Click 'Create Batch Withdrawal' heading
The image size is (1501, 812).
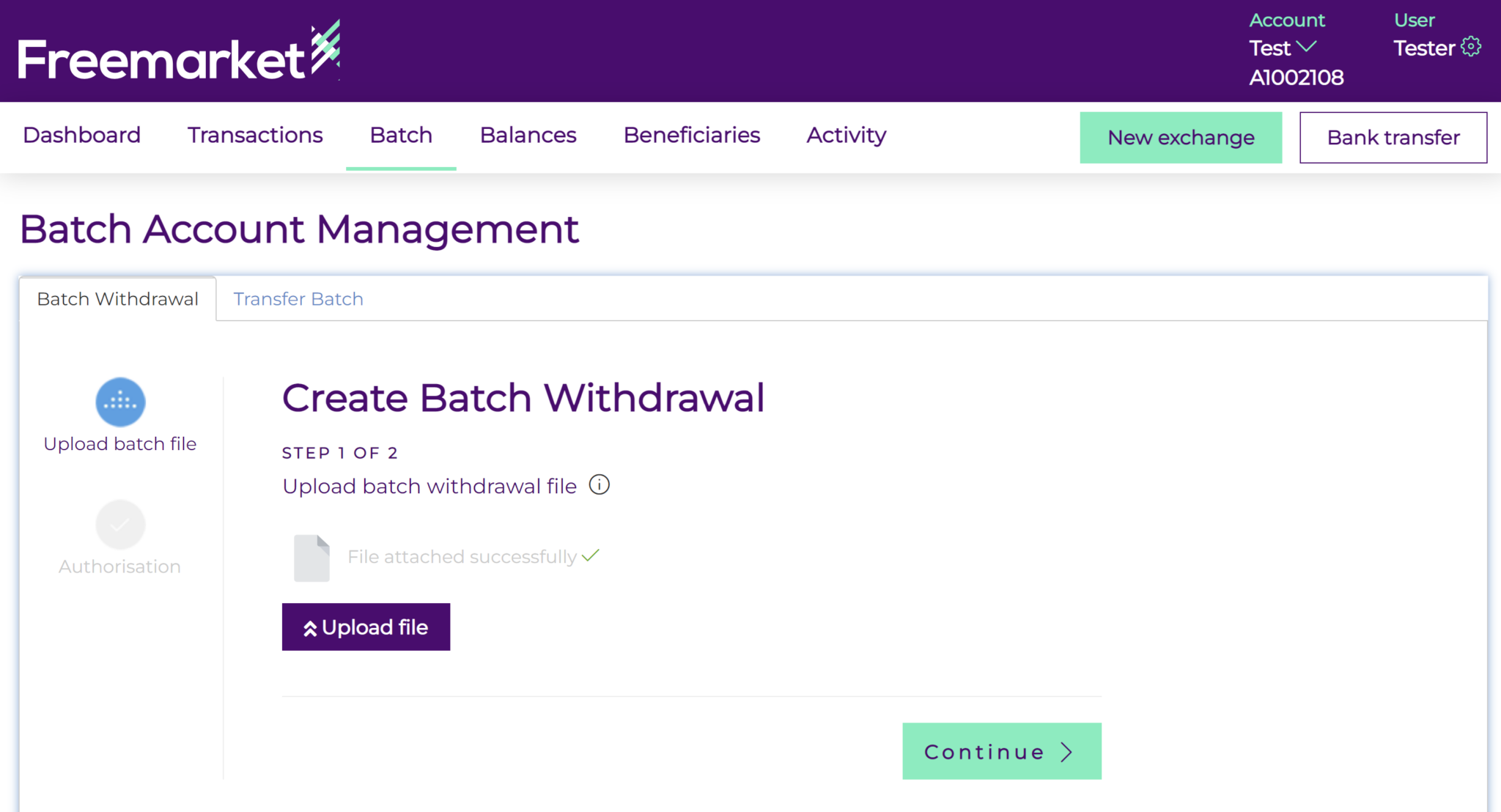click(x=523, y=399)
